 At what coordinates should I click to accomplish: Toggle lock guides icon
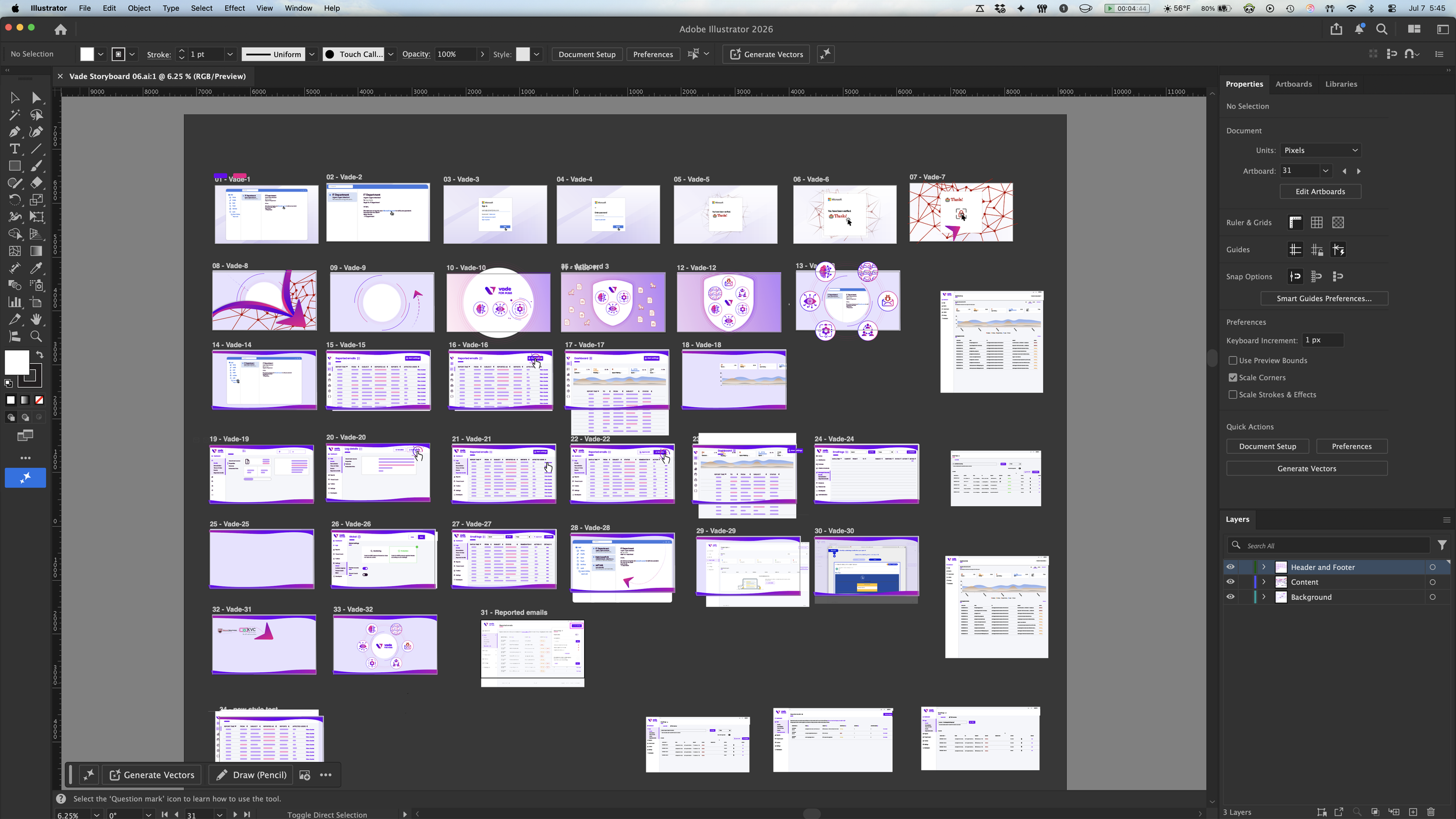pos(1317,250)
